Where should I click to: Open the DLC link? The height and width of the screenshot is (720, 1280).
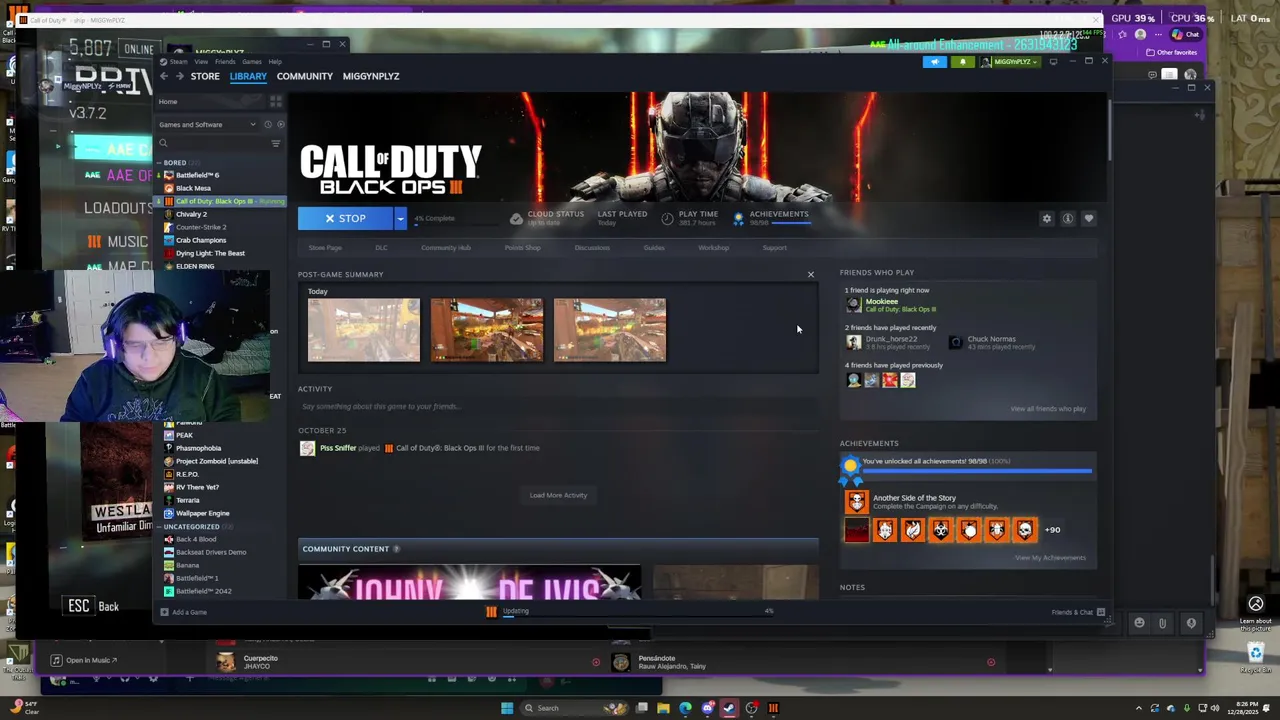tap(381, 248)
